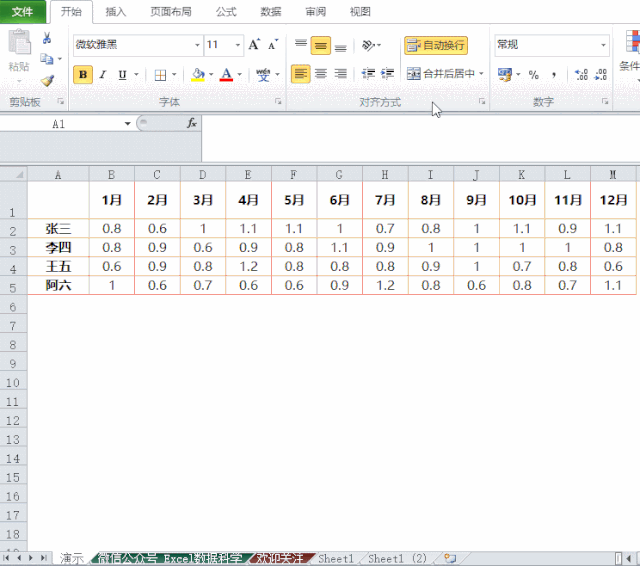Apply red font color A
Screen dimensions: 640x566
(x=226, y=75)
